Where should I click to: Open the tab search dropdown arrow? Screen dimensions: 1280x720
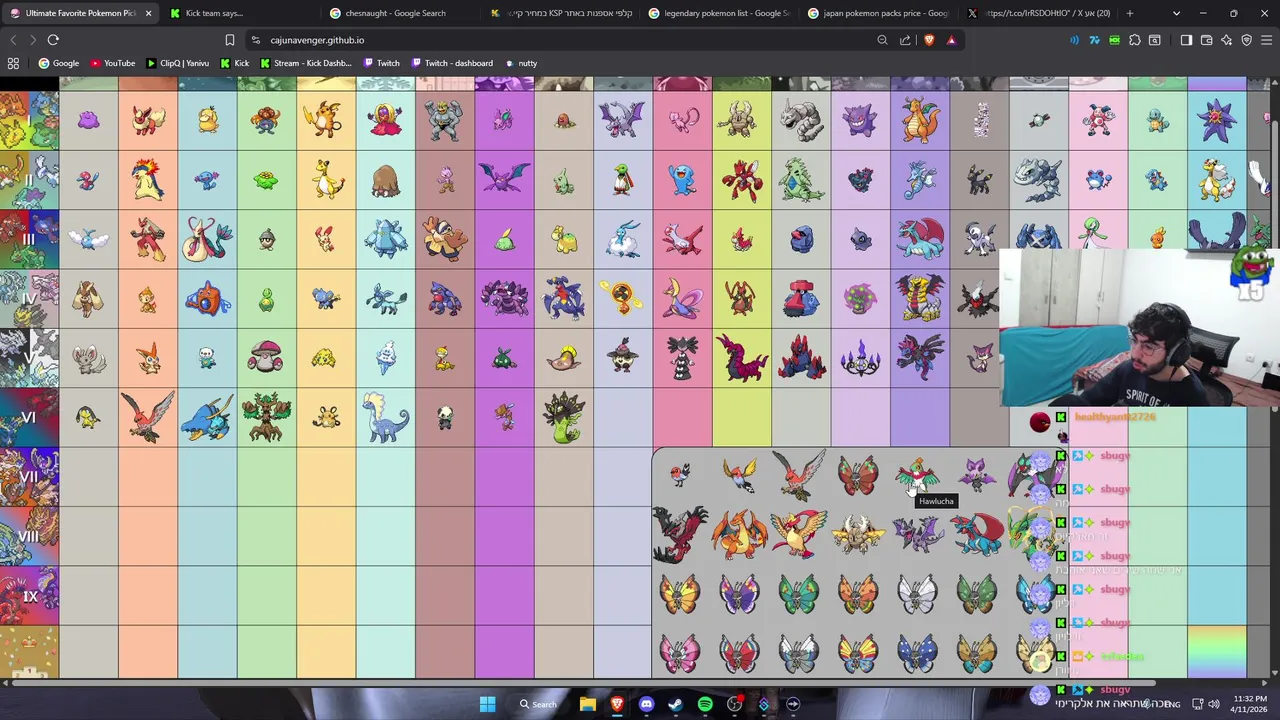tap(1176, 13)
